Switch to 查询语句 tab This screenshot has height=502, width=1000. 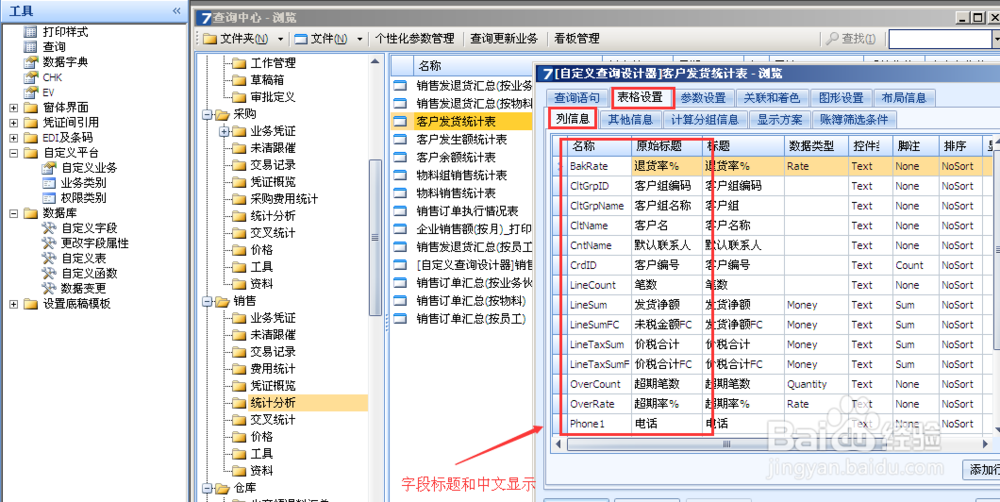(577, 98)
